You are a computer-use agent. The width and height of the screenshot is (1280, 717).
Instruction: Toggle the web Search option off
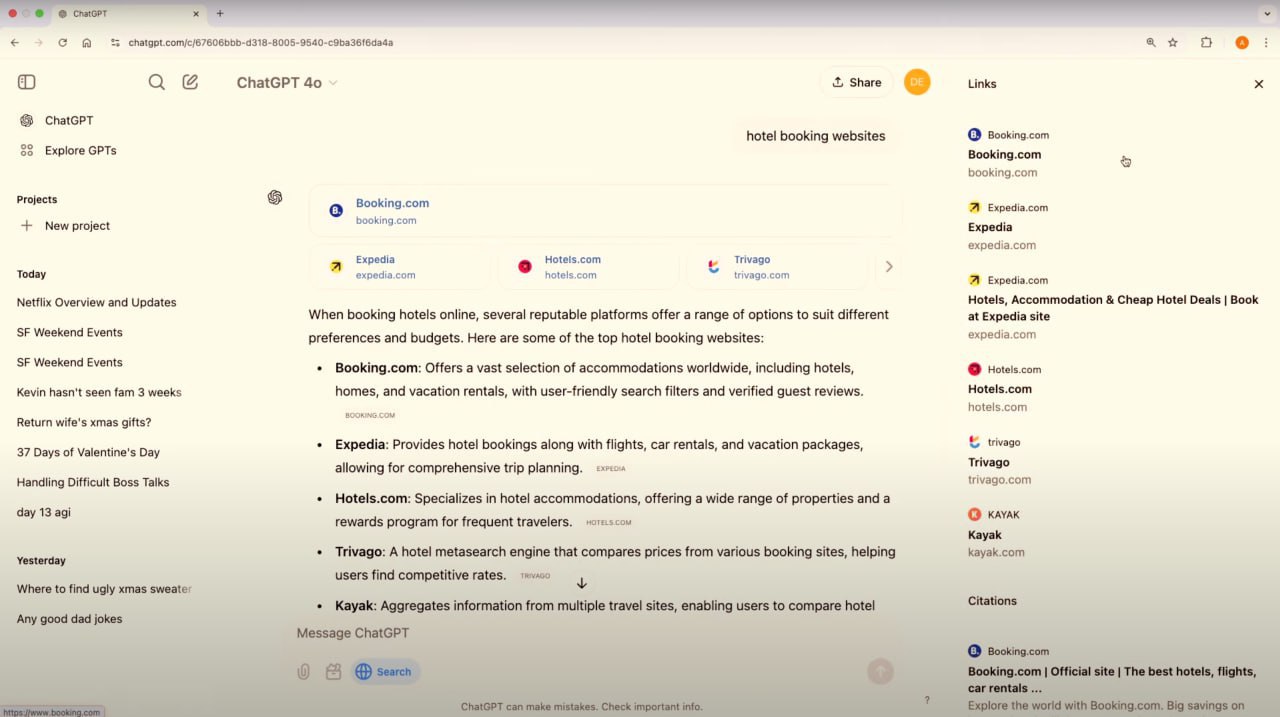tap(384, 672)
